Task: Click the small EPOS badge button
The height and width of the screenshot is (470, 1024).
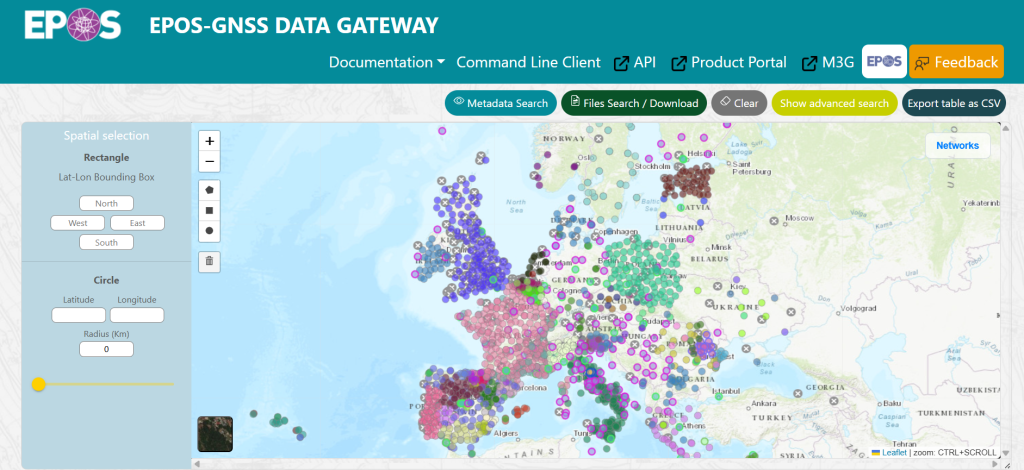Action: coord(884,62)
